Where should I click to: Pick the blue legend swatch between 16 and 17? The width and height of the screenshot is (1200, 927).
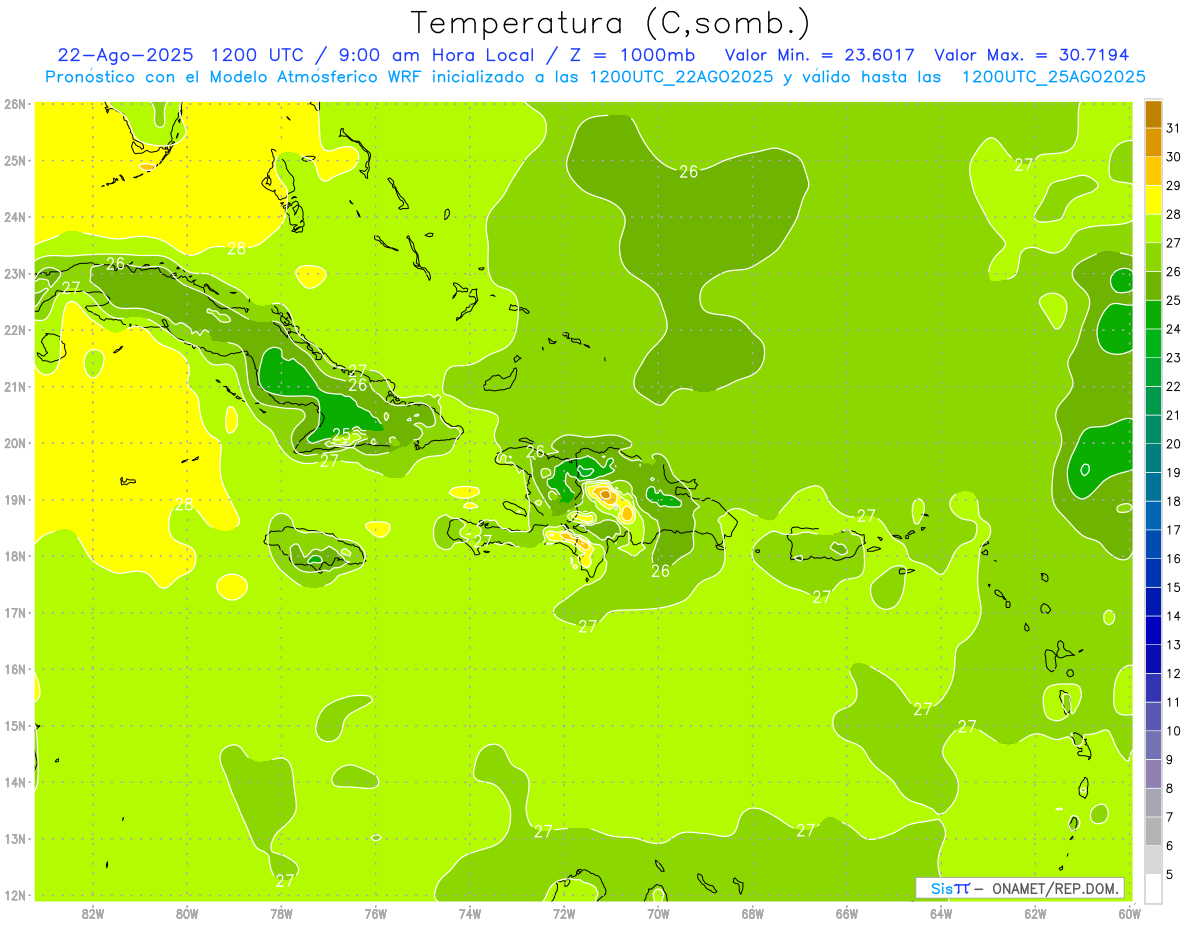pyautogui.click(x=1153, y=544)
